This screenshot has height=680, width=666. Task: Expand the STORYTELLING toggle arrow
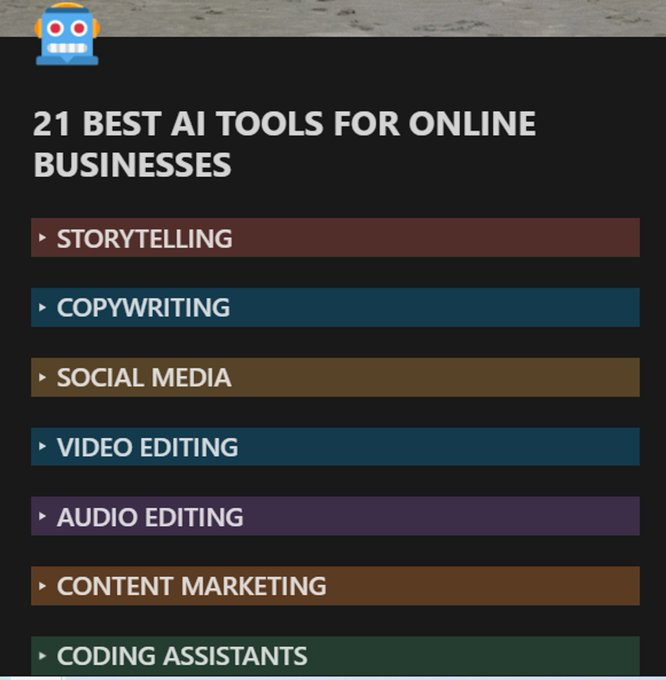point(42,238)
